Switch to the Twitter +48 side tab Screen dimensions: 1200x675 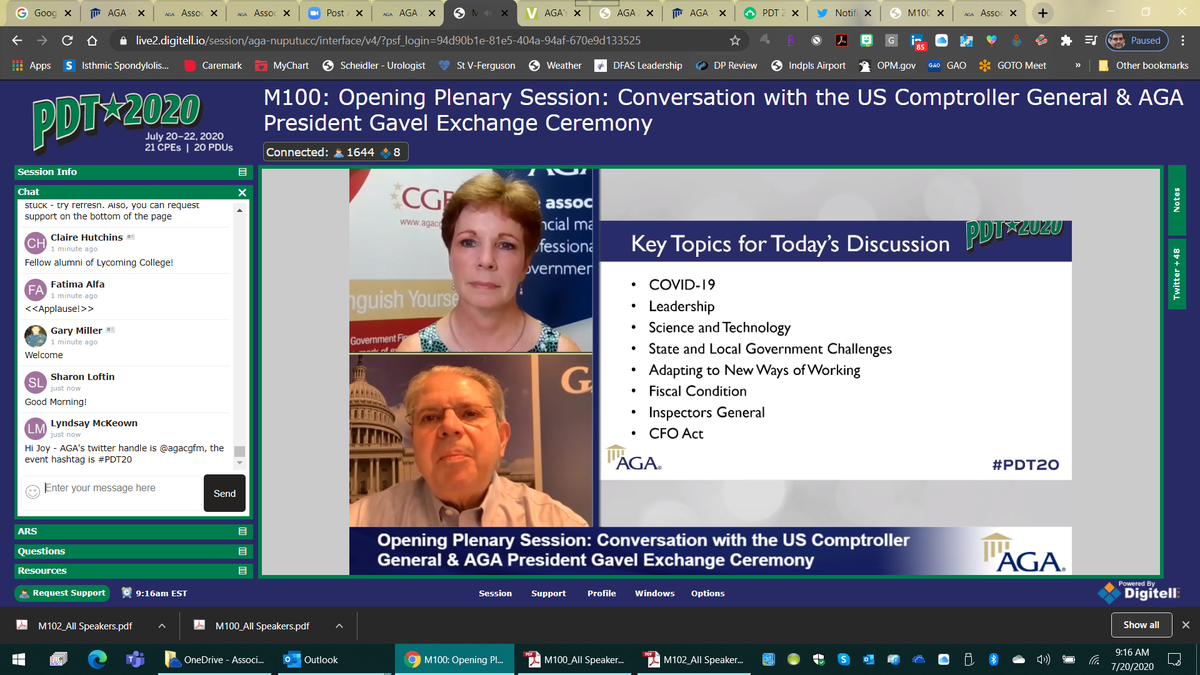coord(1176,276)
